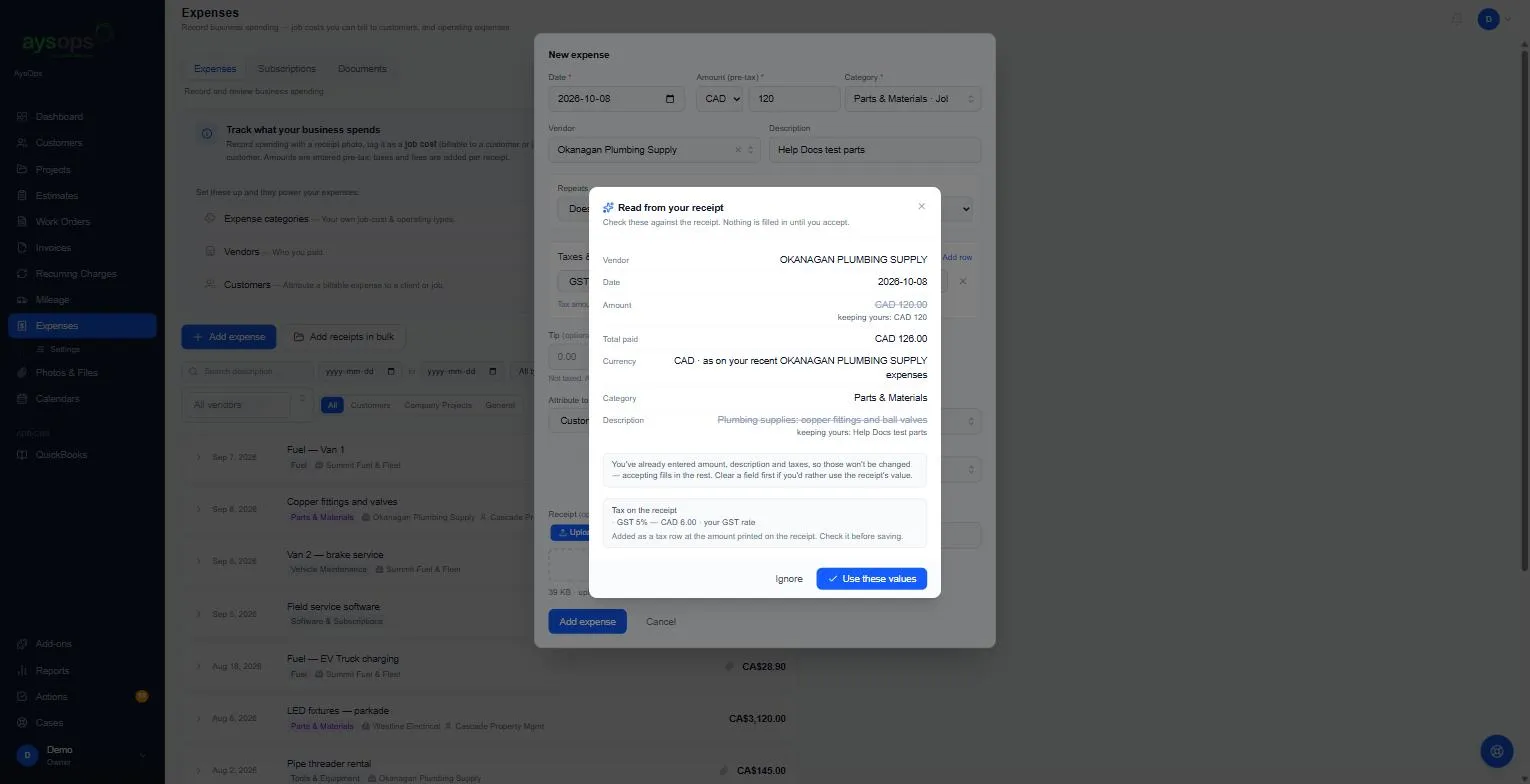Open Dashboard in sidebar
Image resolution: width=1530 pixels, height=784 pixels.
coord(59,117)
